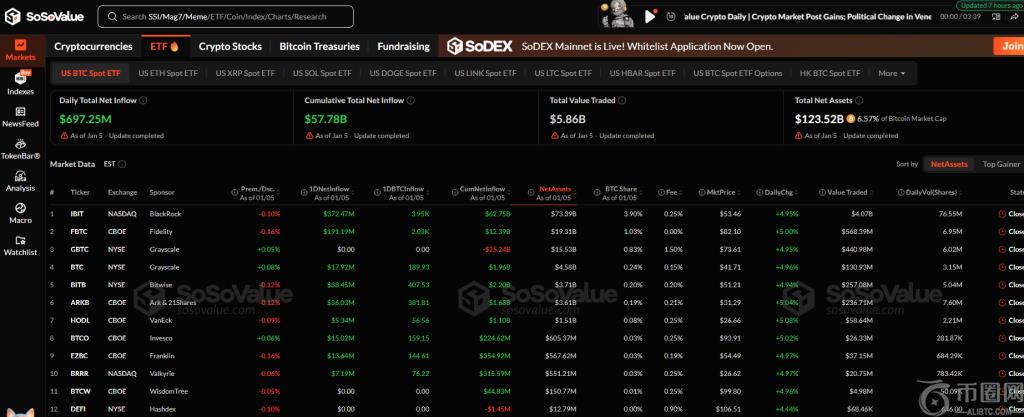Switch to the Cryptocurrencies tab
The image size is (1024, 417).
click(93, 46)
